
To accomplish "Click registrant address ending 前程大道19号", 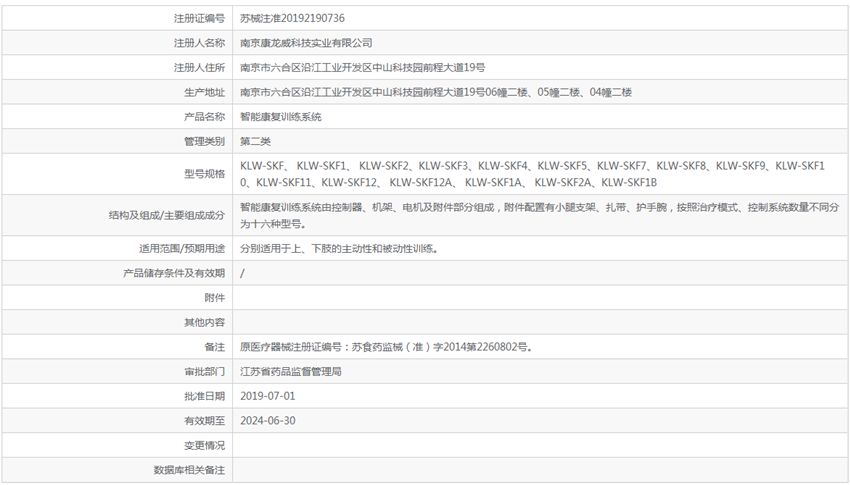I will [x=363, y=68].
